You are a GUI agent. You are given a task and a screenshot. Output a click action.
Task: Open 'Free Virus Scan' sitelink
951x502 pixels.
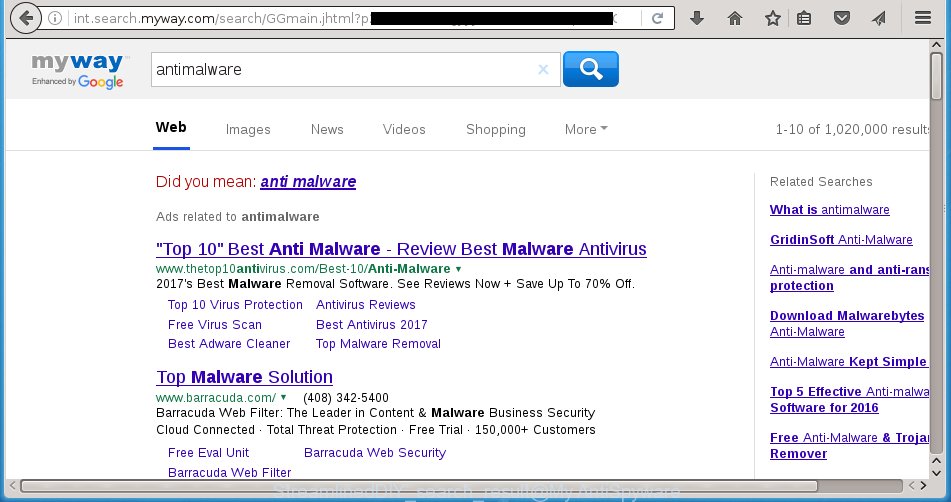(215, 324)
